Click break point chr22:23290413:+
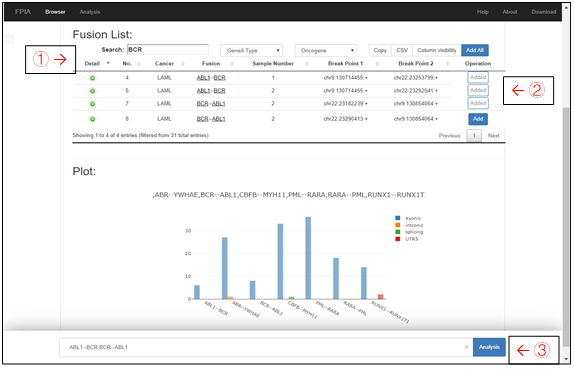The image size is (574, 372). pos(346,119)
